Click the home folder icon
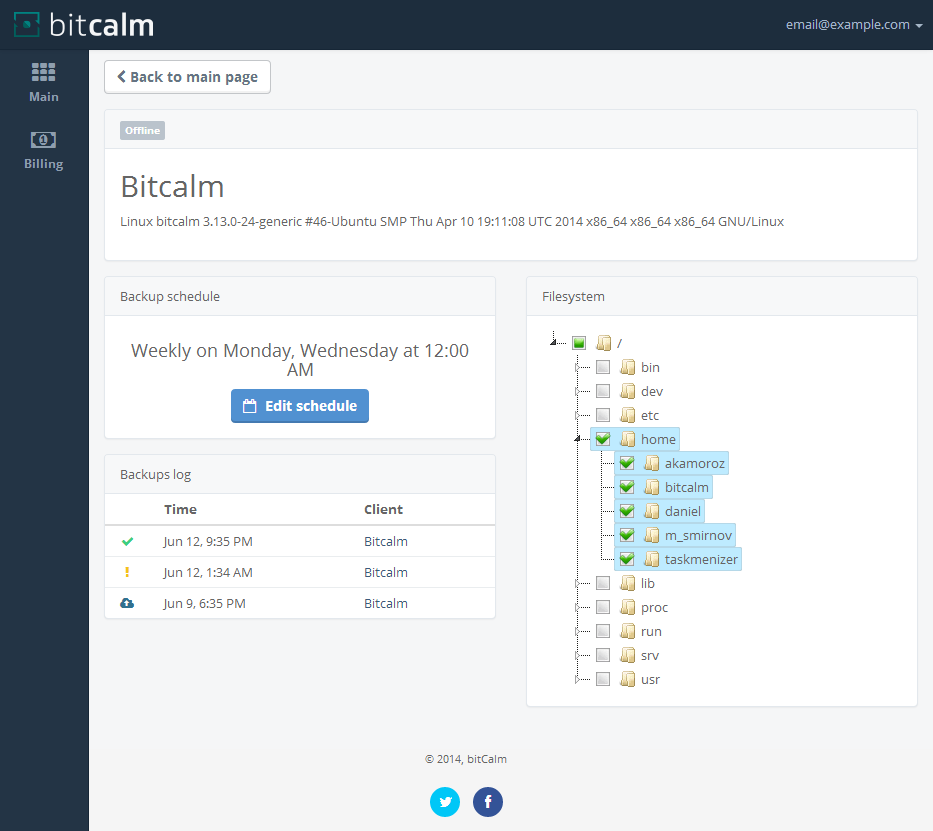Screen dimensions: 933x831 tap(627, 439)
